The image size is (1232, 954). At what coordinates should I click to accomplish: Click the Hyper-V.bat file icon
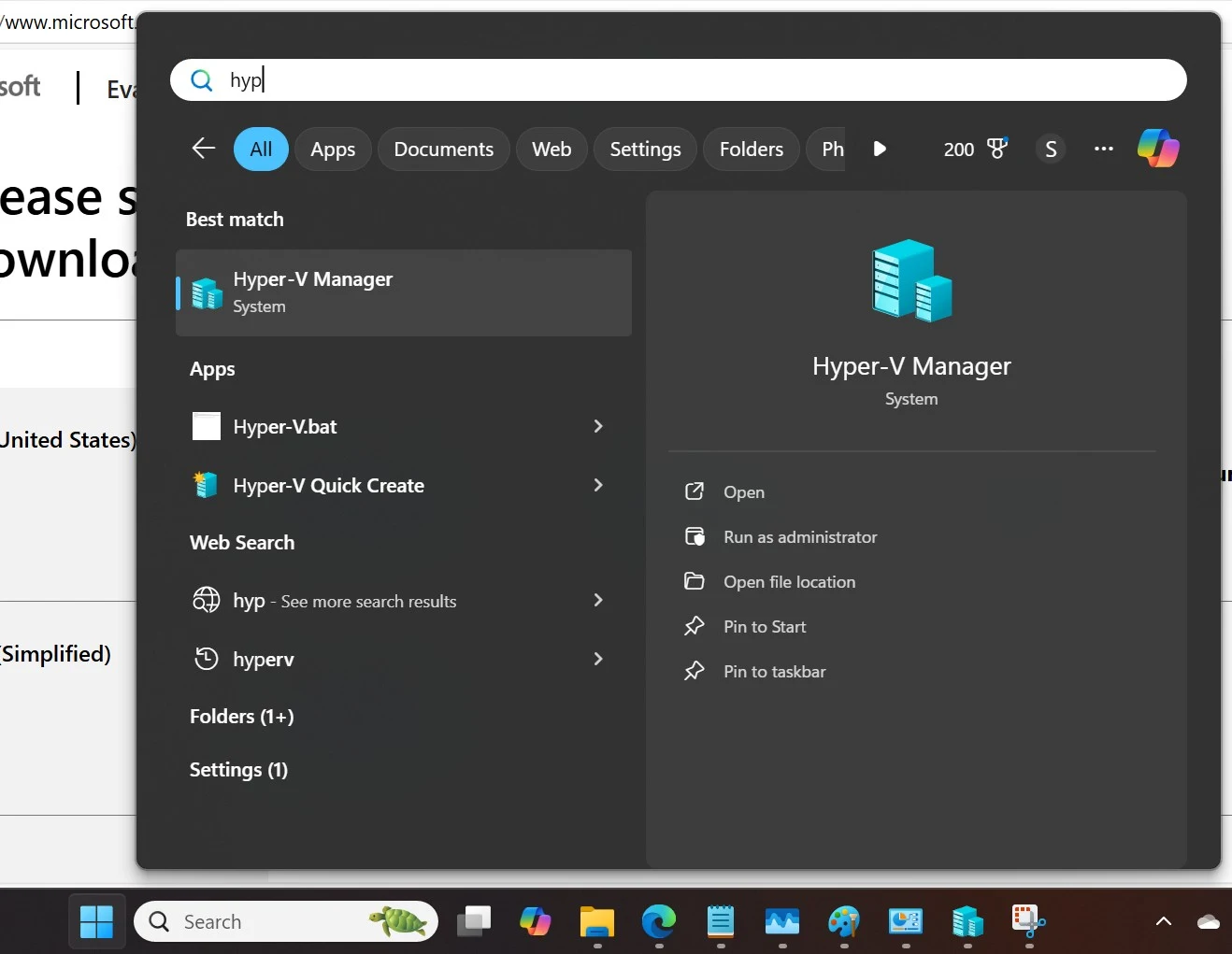click(x=207, y=426)
